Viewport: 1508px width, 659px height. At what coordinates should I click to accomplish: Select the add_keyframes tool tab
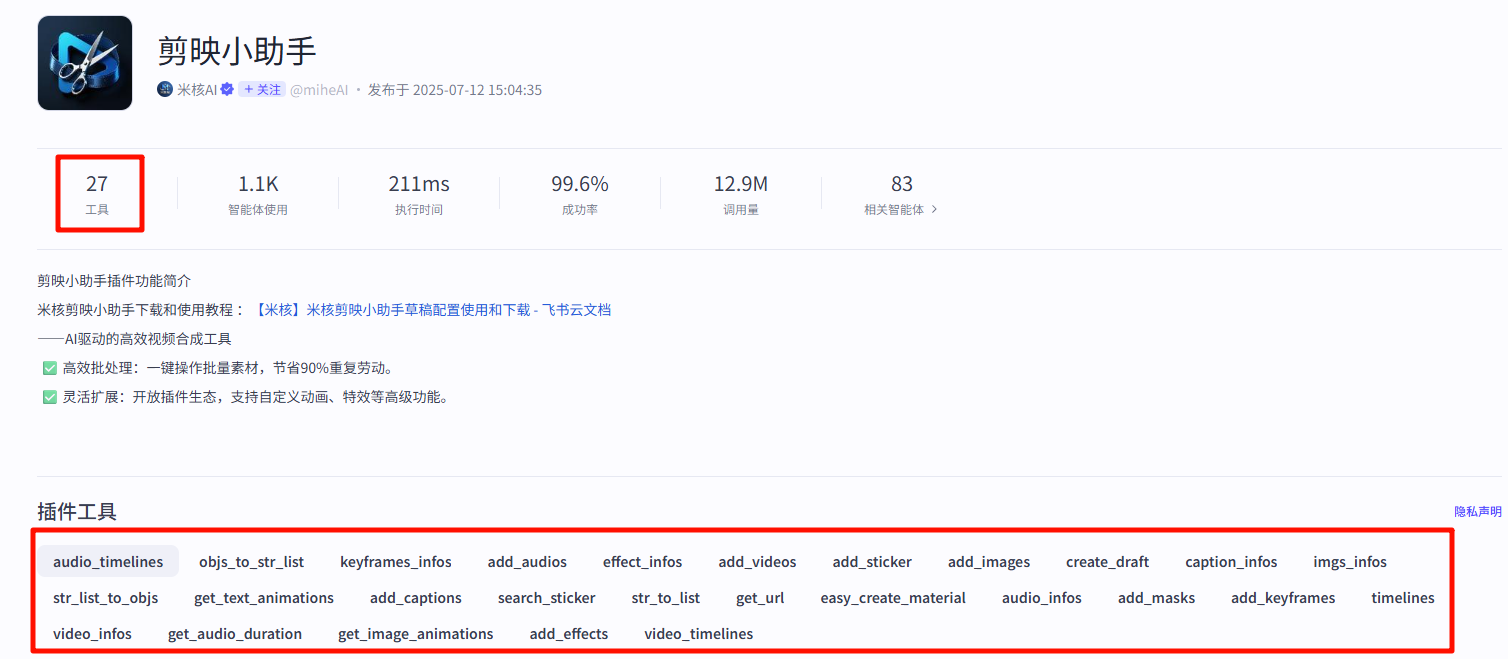(x=1282, y=598)
